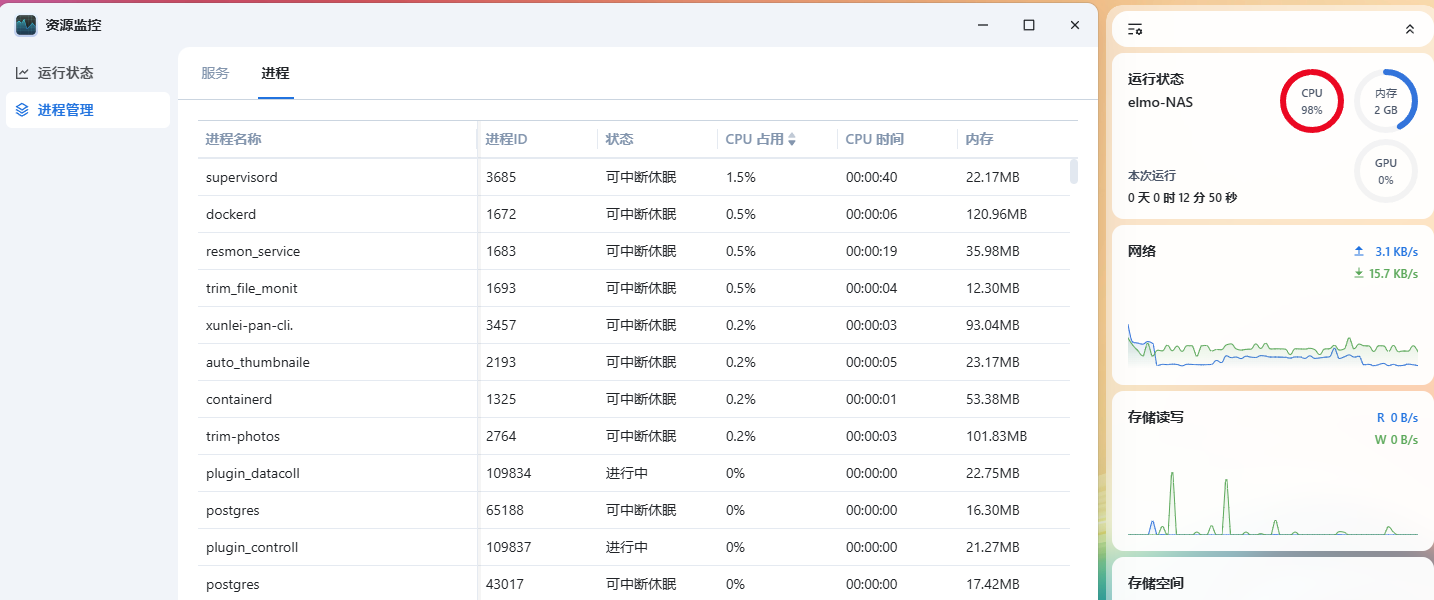Screen dimensions: 1434x600
Task: Click the network upload arrow icon
Action: tap(1358, 251)
